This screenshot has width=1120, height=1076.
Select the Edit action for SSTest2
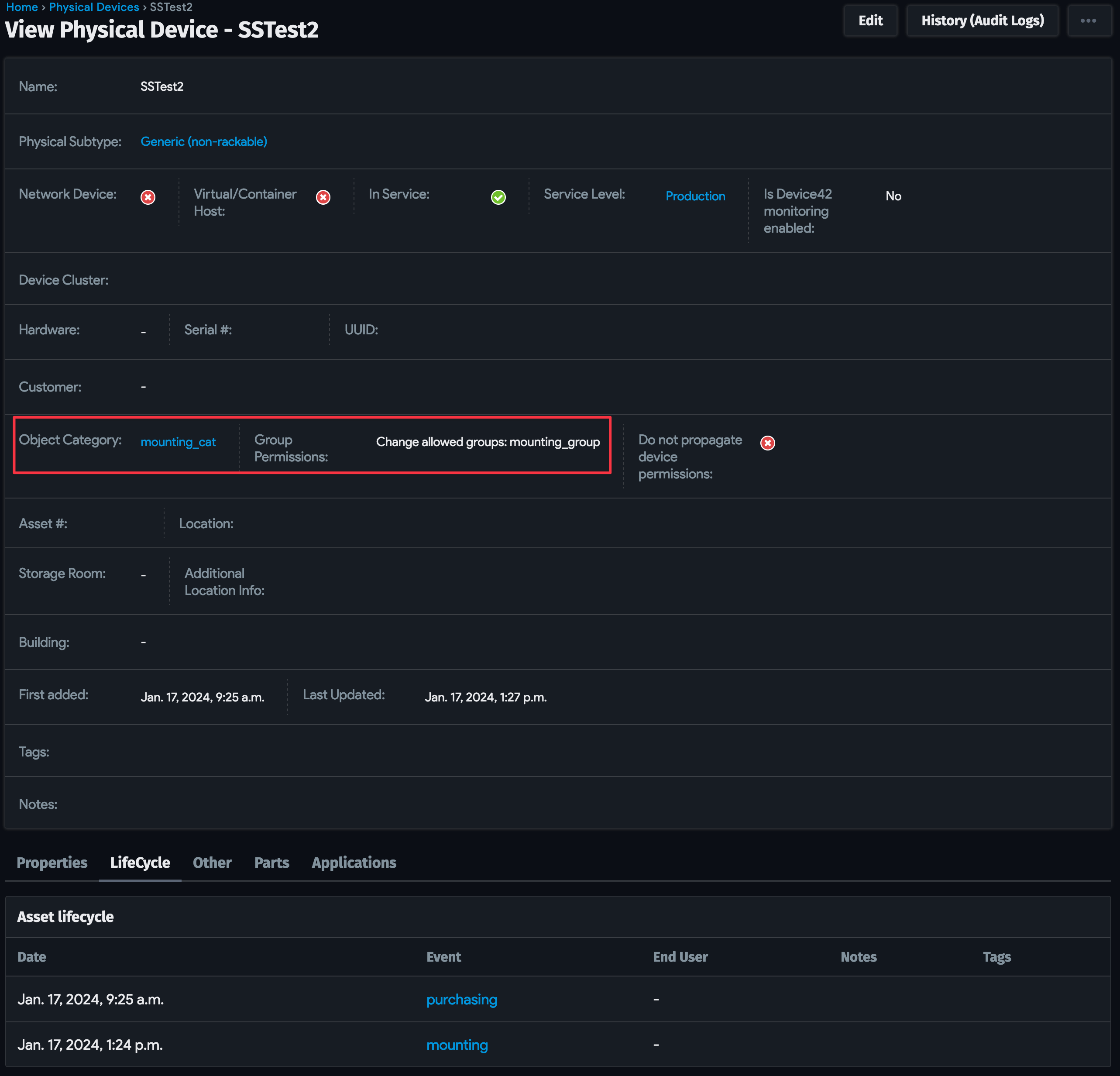pyautogui.click(x=870, y=20)
